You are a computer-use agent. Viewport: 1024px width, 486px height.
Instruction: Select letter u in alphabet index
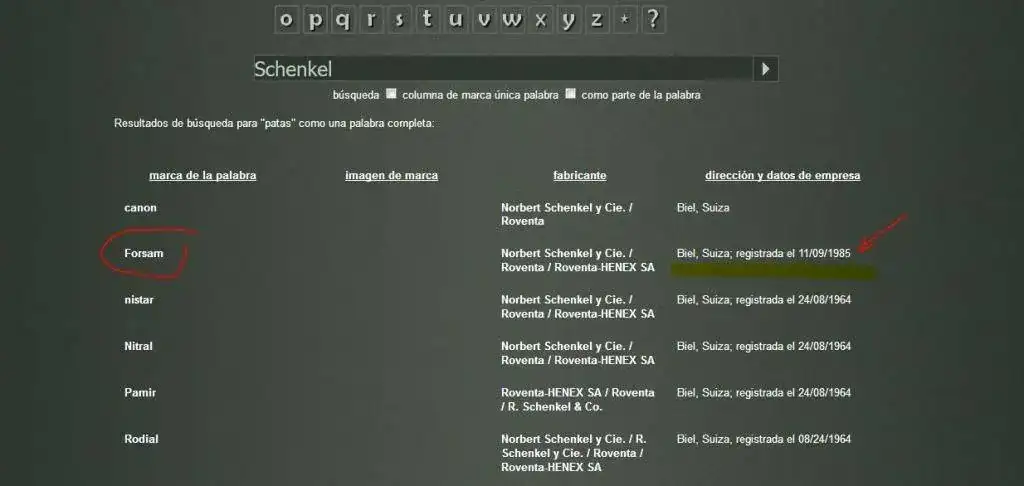click(x=455, y=20)
